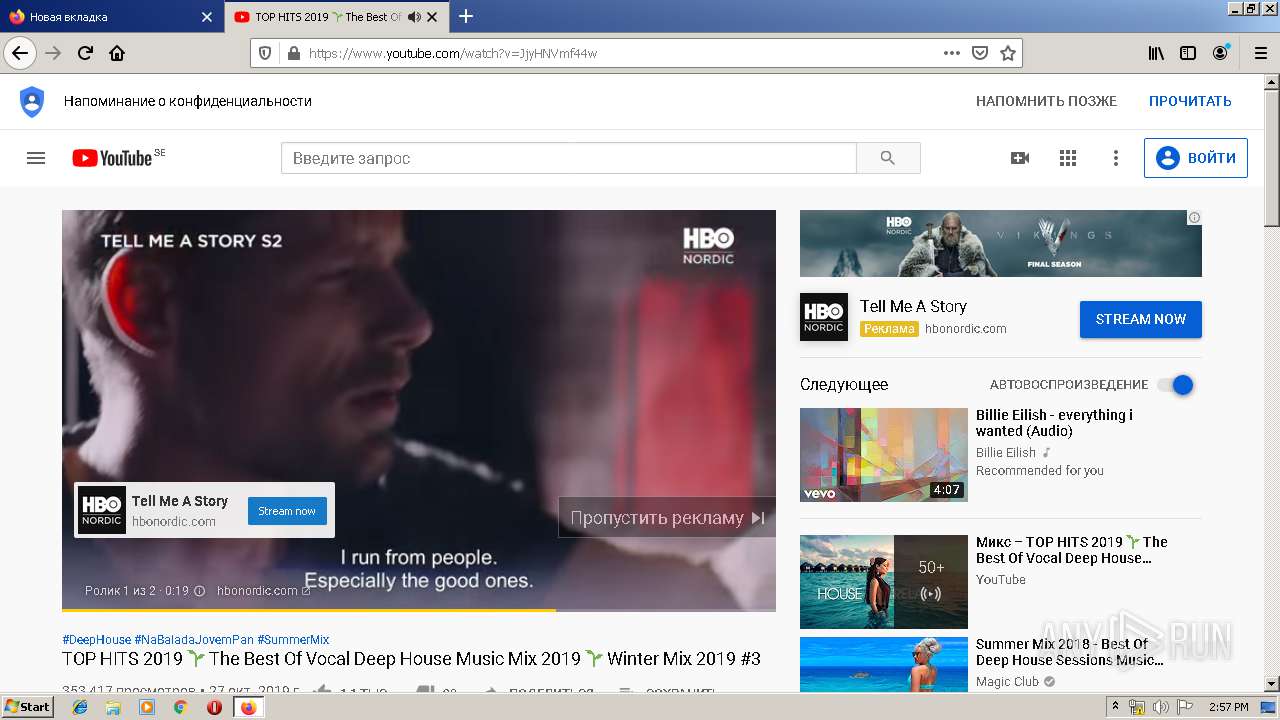This screenshot has height=720, width=1280.
Task: Open Firefox Library menu
Action: [x=1156, y=53]
